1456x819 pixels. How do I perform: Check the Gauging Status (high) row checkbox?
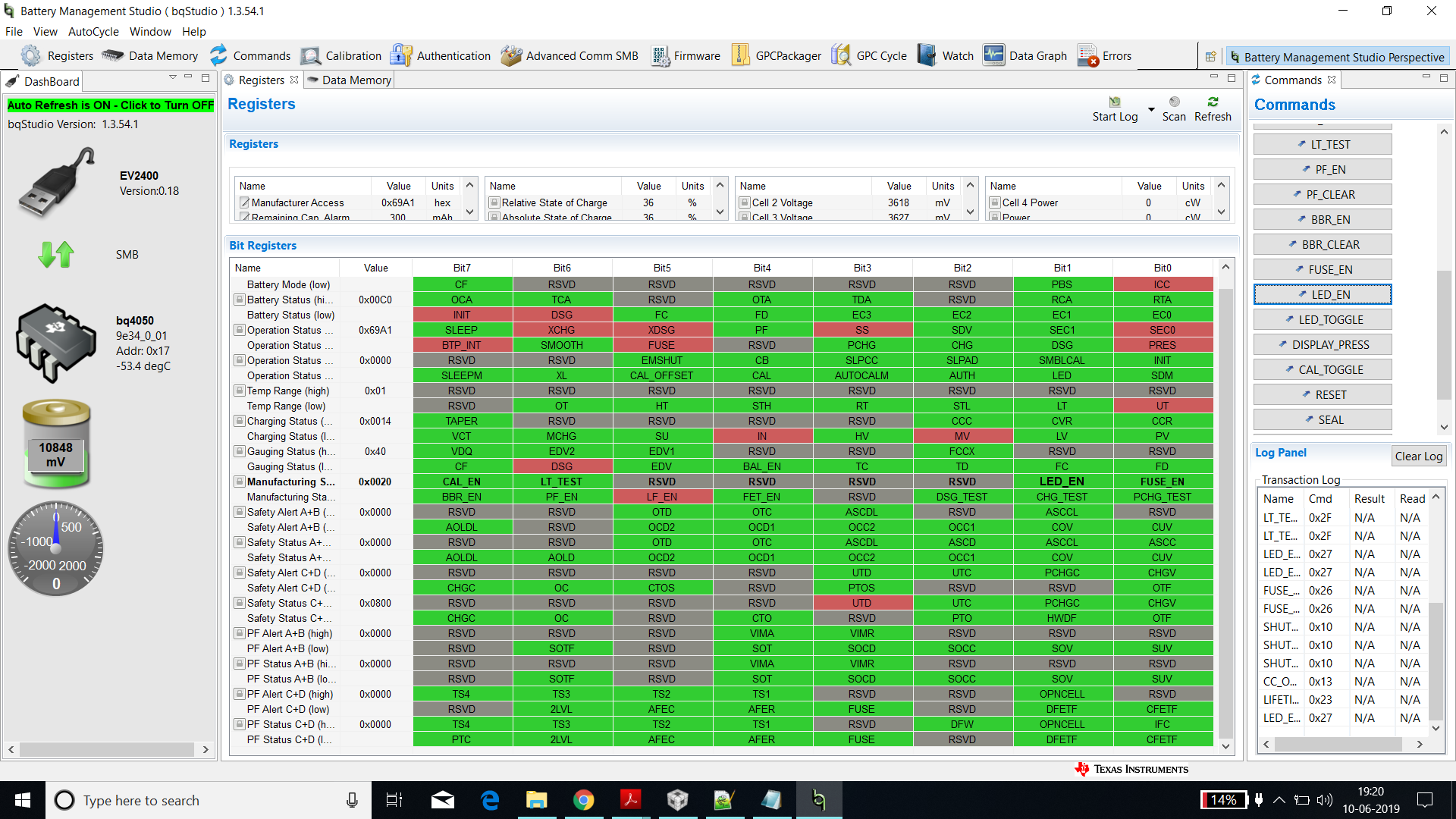(240, 451)
